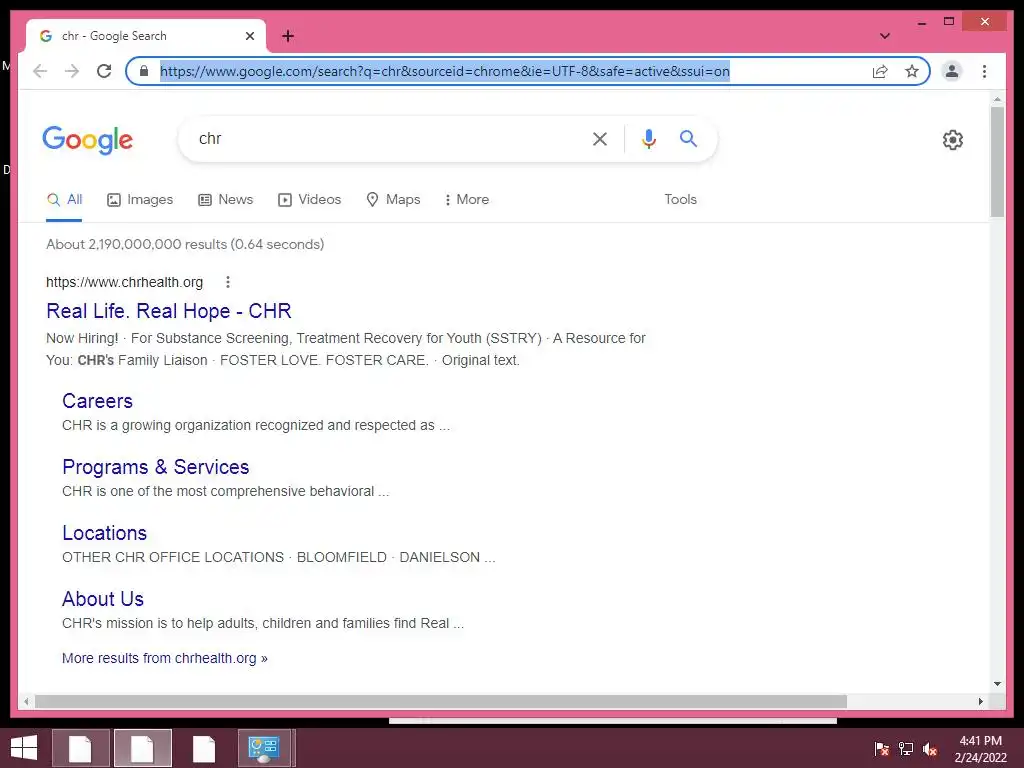This screenshot has width=1024, height=768.
Task: Open the Action Center flag tray icon
Action: click(x=881, y=749)
